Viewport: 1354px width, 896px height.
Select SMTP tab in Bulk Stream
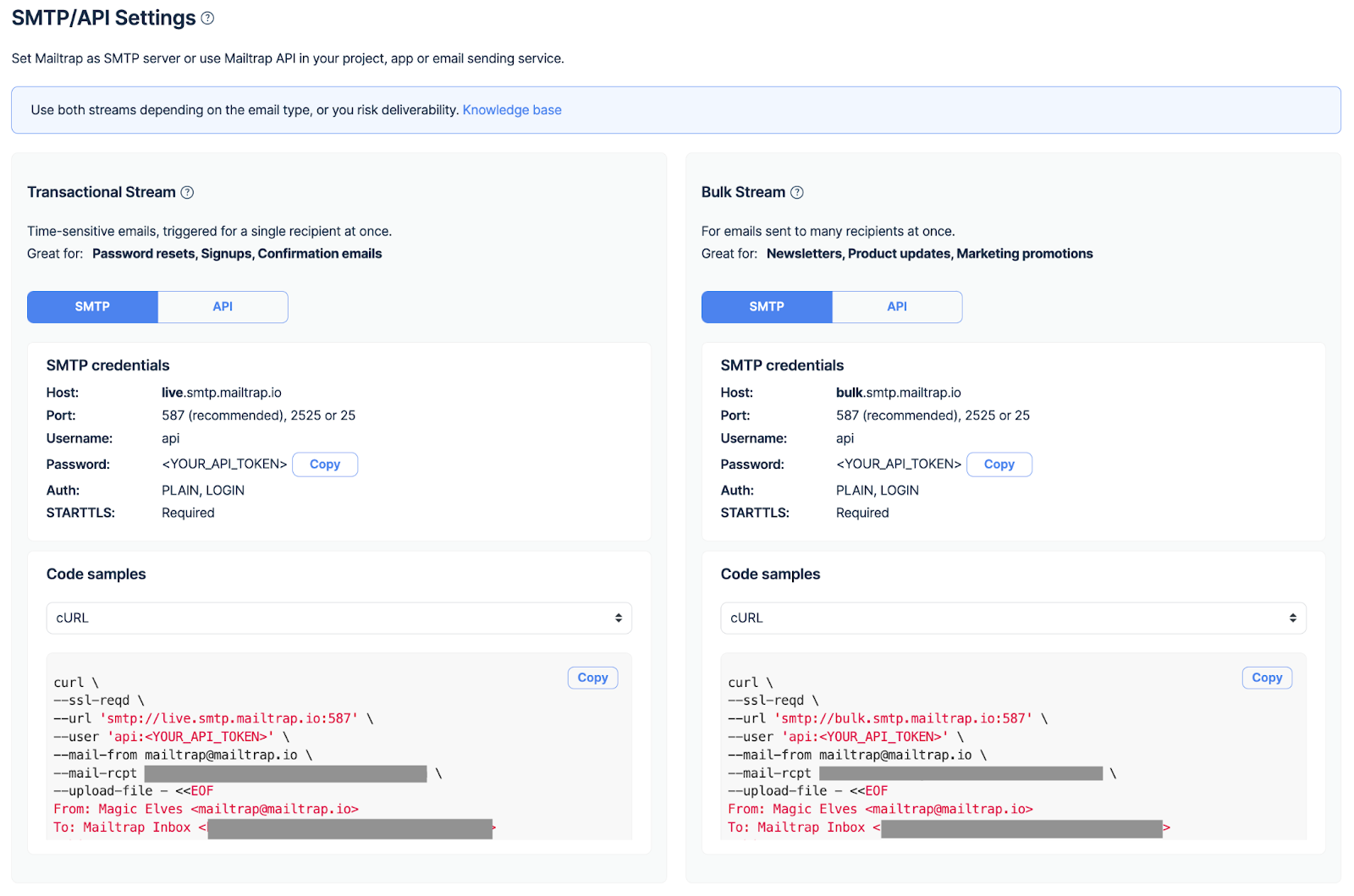tap(766, 307)
